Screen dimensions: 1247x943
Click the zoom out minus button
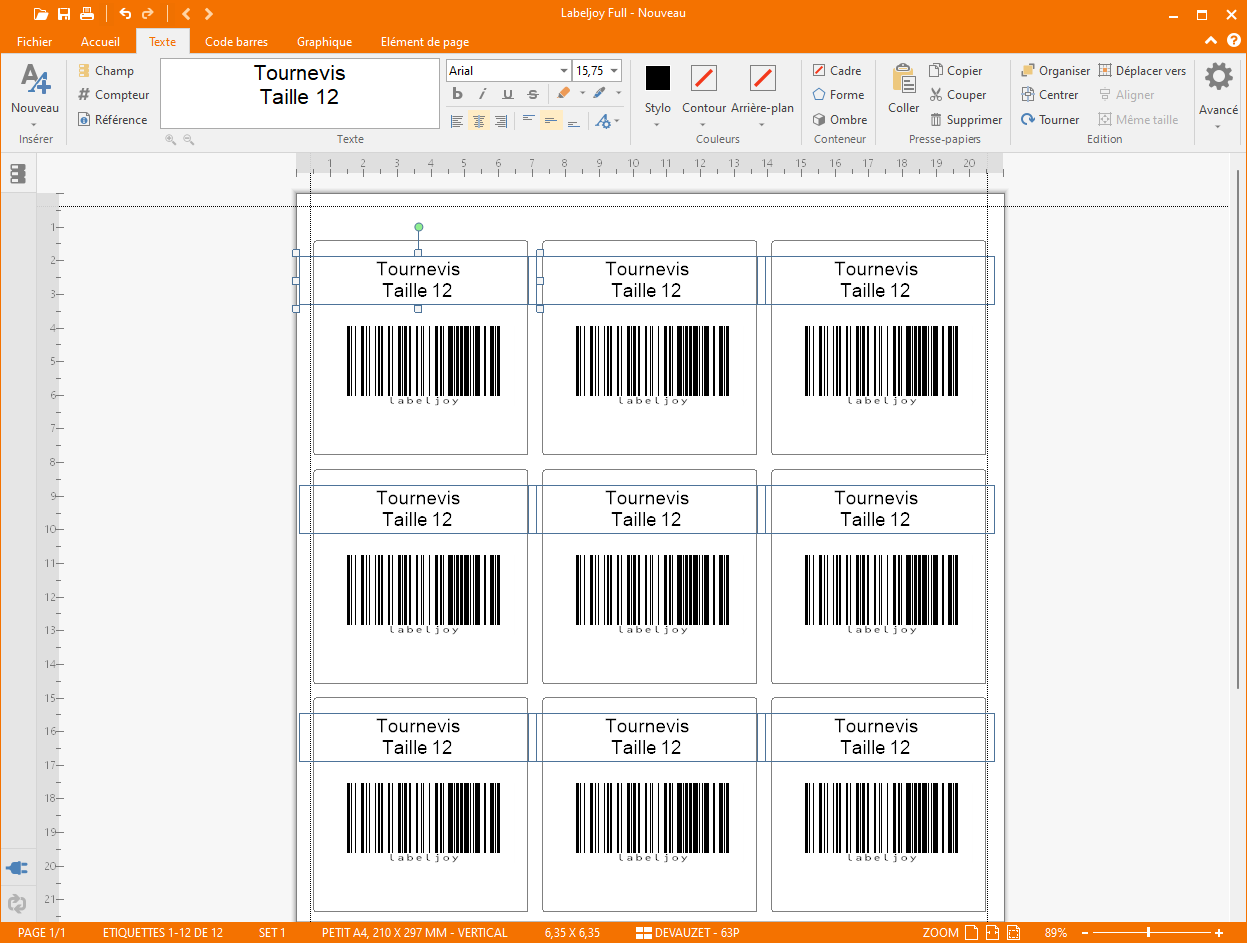point(1085,933)
